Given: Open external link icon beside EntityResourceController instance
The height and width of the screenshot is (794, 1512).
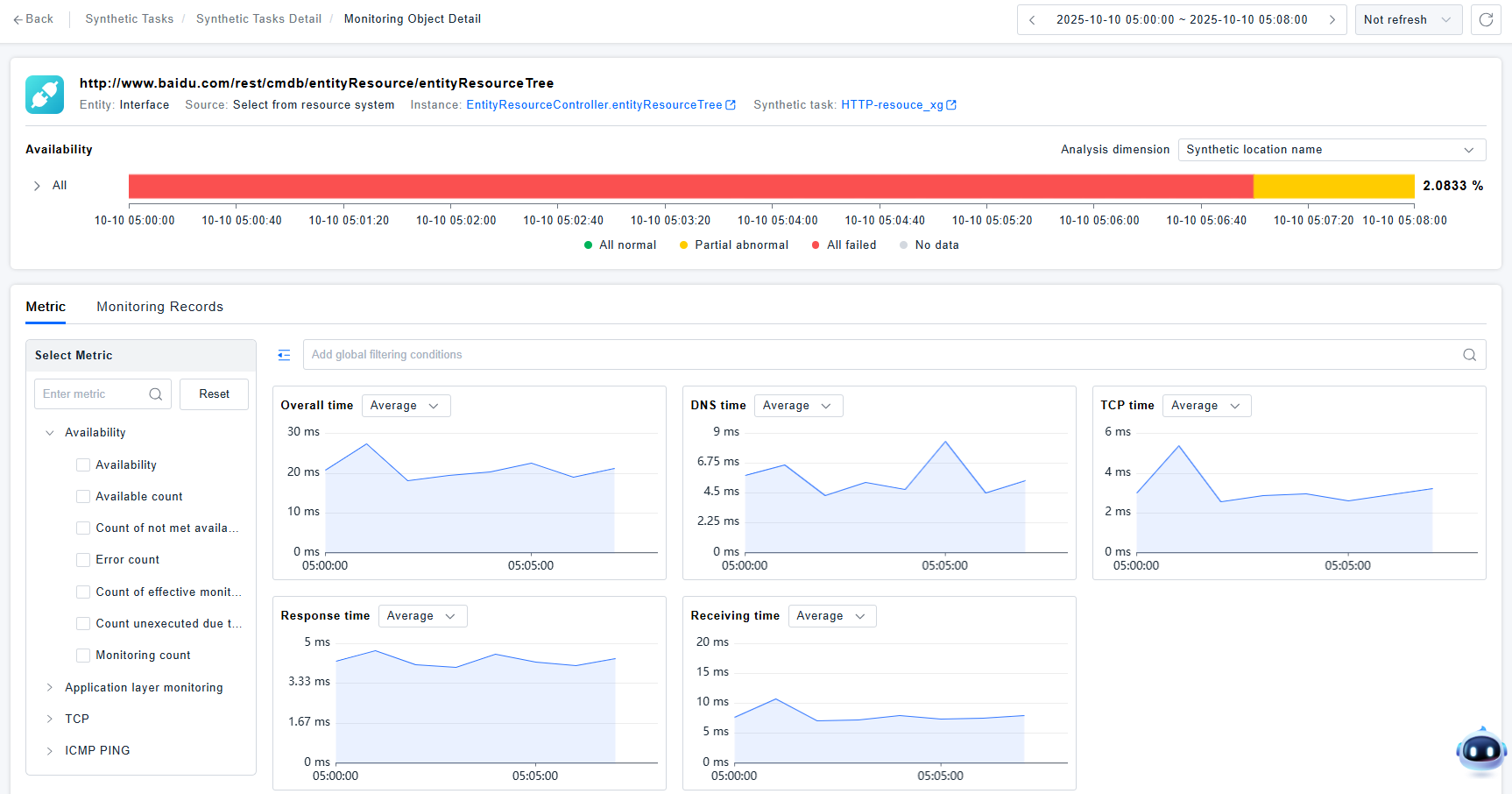Looking at the screenshot, I should pos(731,105).
